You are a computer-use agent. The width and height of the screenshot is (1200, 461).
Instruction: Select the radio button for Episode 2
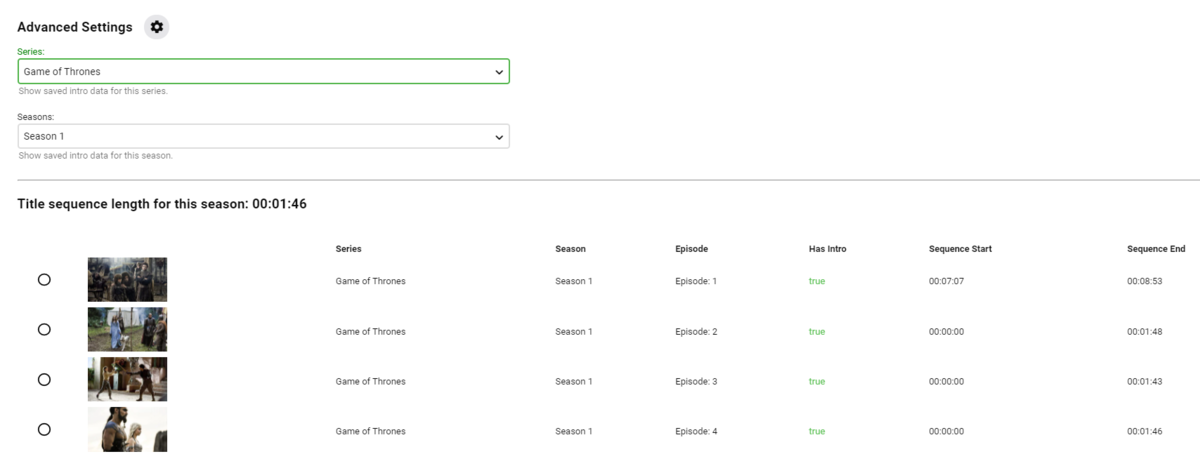(x=44, y=330)
